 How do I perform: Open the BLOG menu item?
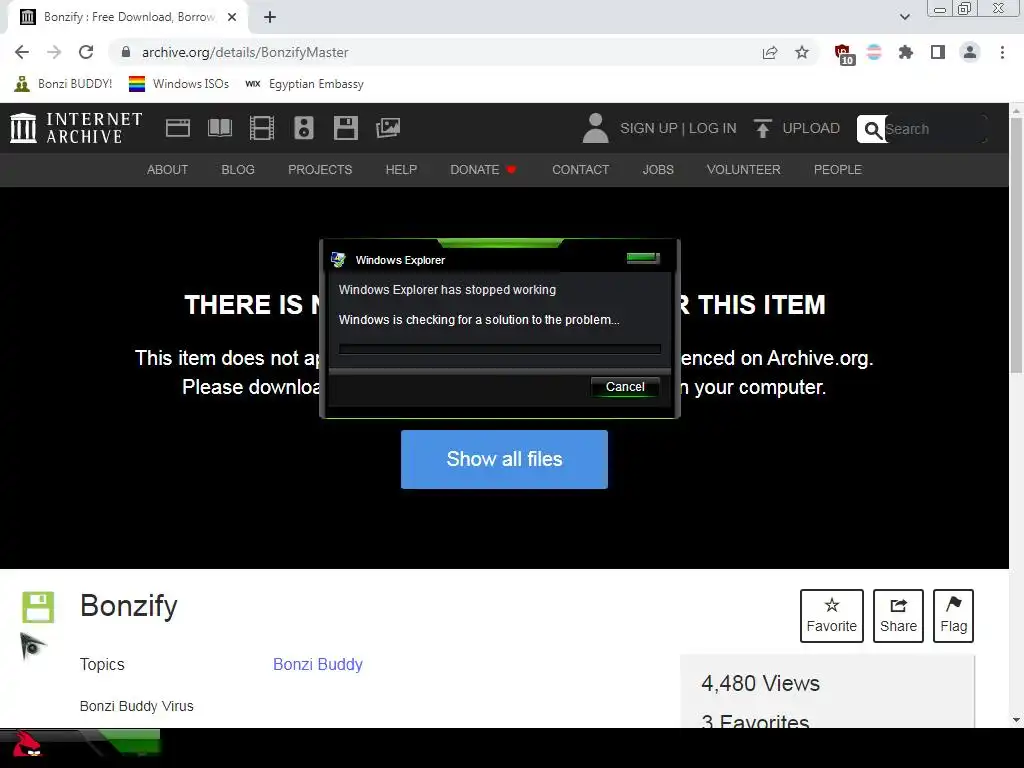pos(238,170)
